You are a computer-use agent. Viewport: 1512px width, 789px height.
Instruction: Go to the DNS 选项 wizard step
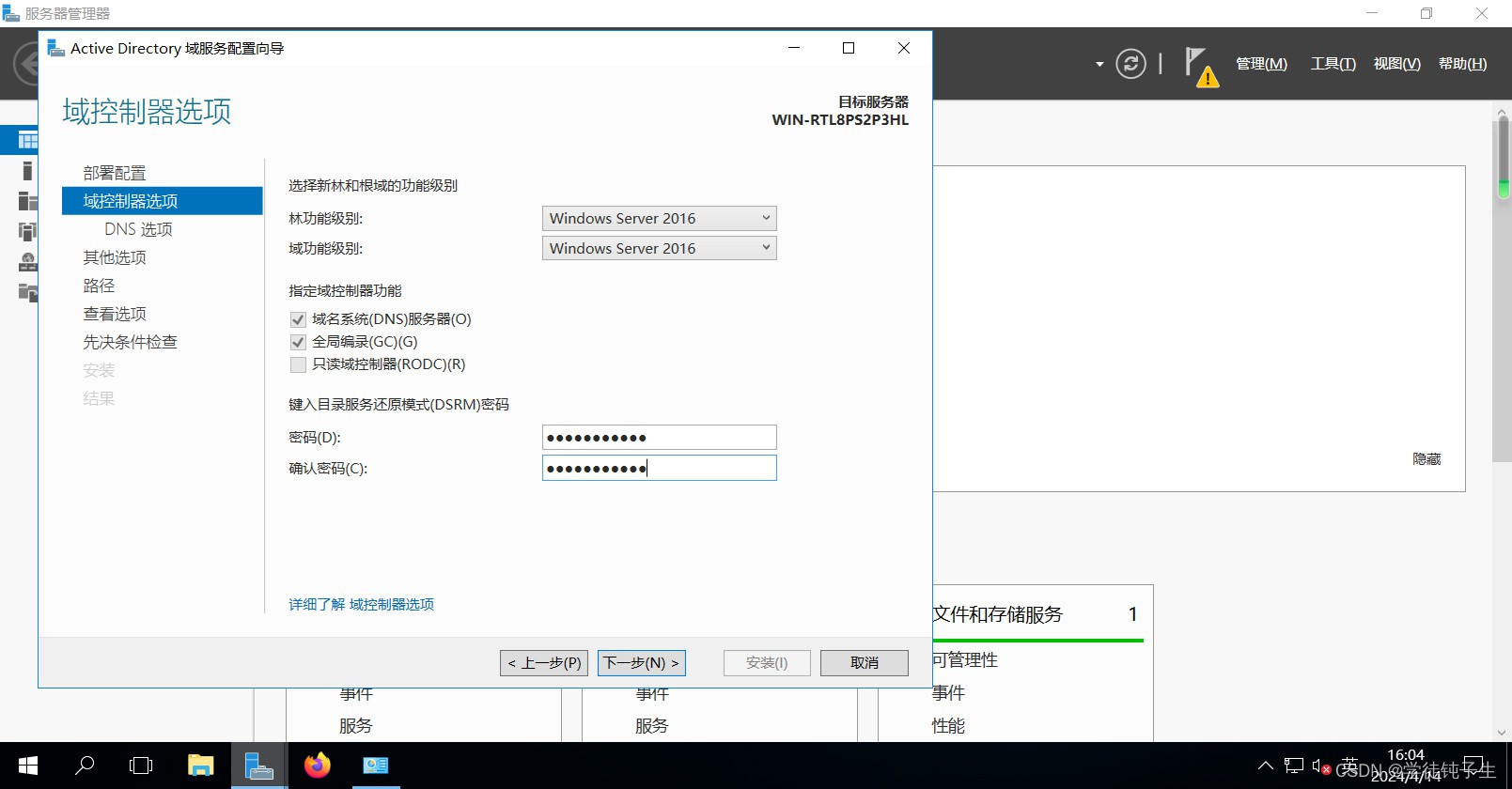pos(138,229)
